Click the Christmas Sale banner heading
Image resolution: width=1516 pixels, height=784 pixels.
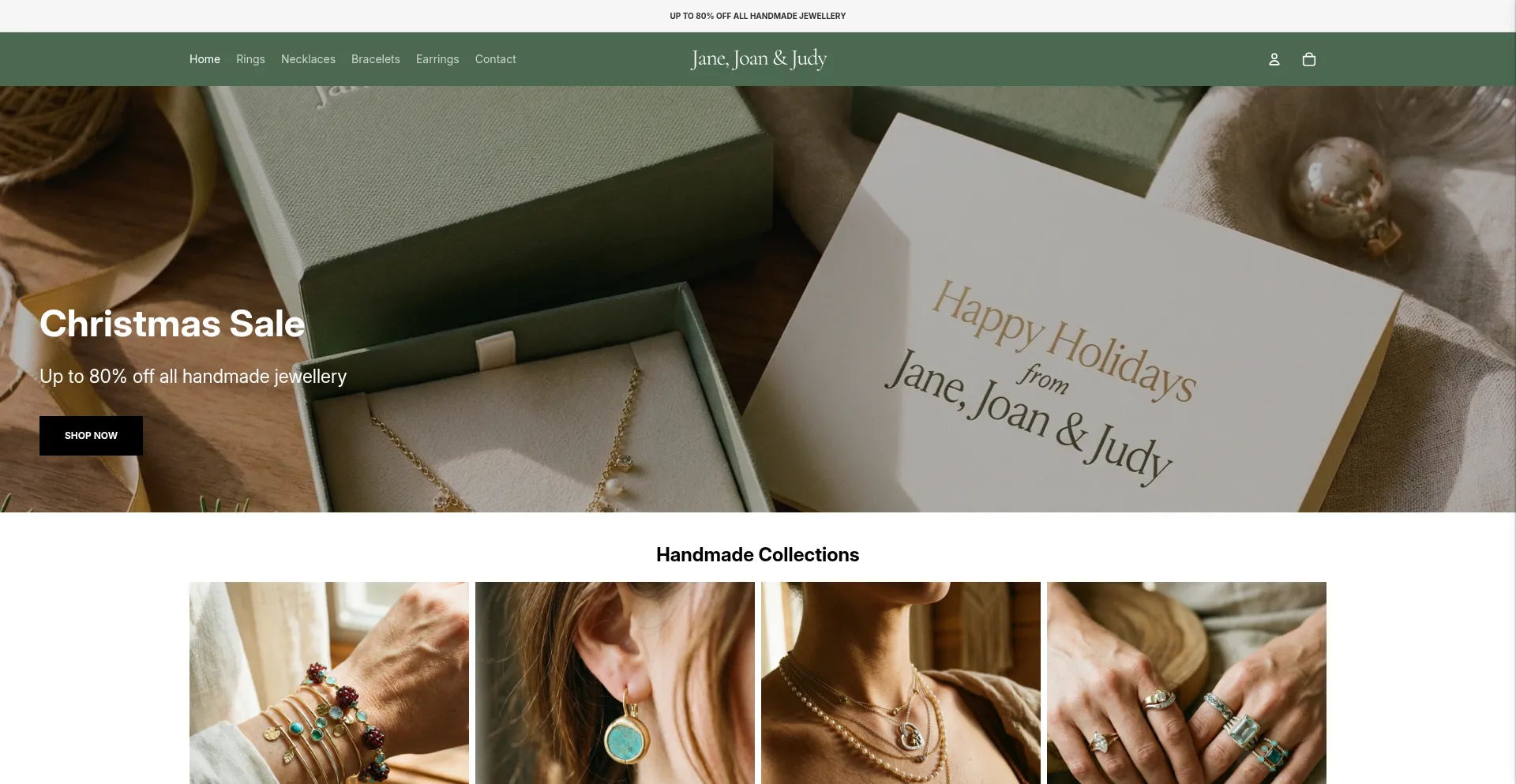(x=172, y=324)
